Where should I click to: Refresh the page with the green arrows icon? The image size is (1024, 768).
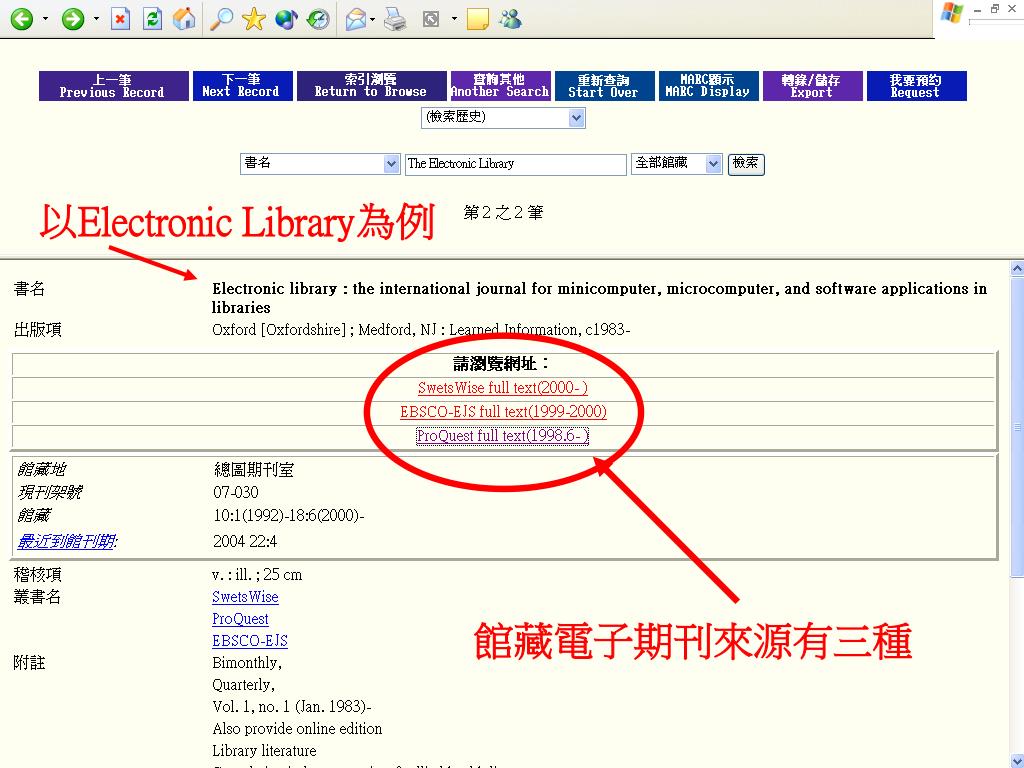pos(152,19)
